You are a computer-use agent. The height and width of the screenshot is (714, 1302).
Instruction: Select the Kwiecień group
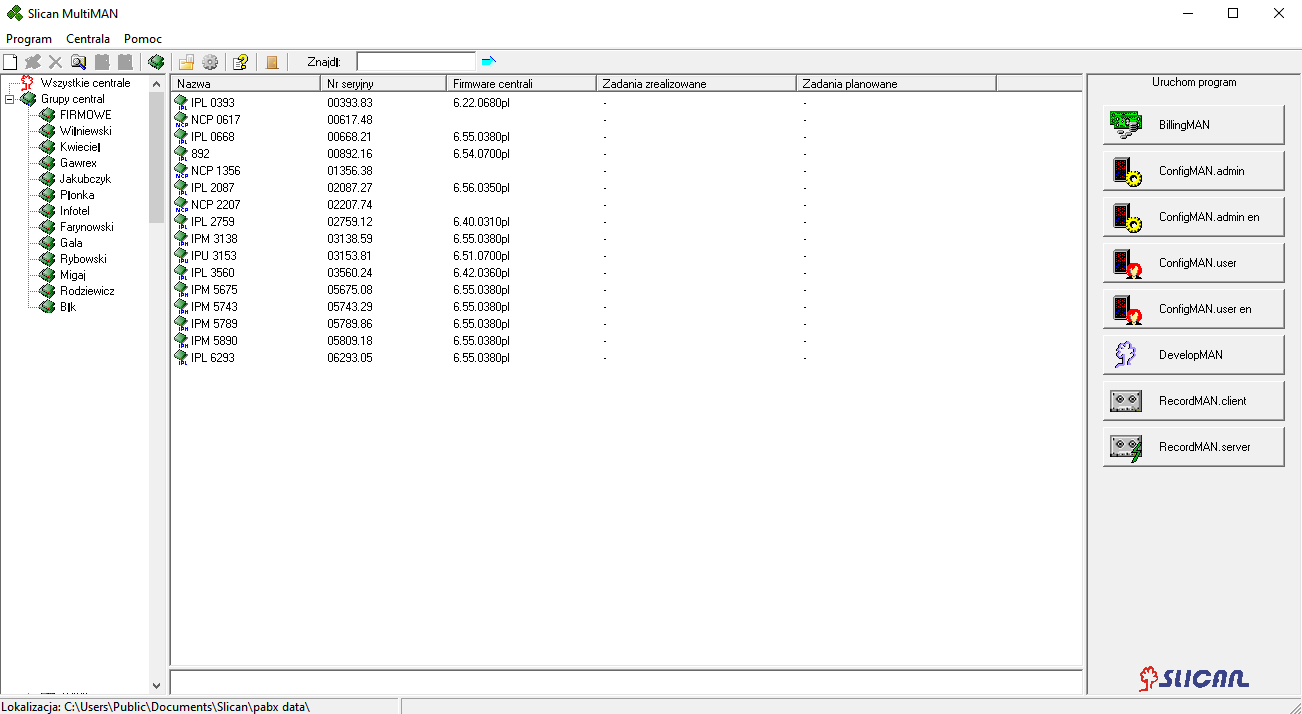pyautogui.click(x=80, y=147)
